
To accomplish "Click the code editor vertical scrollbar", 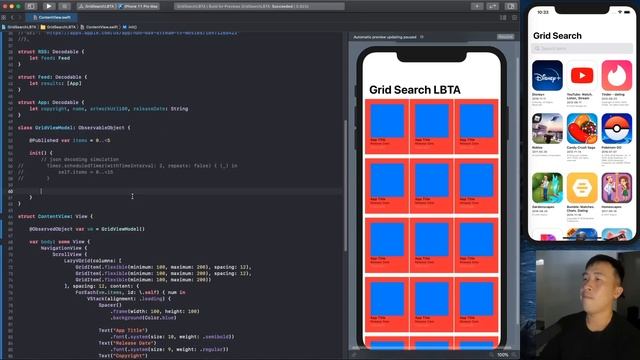I will pos(345,186).
